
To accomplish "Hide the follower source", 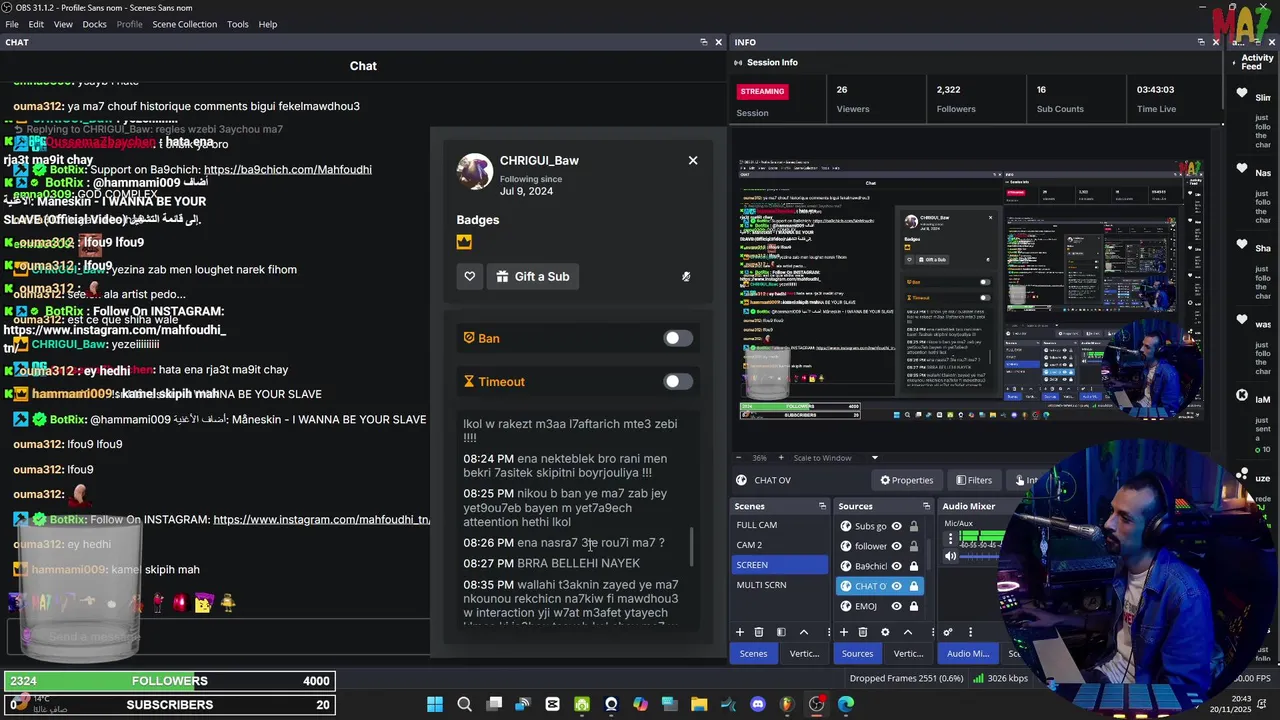I will pyautogui.click(x=897, y=546).
